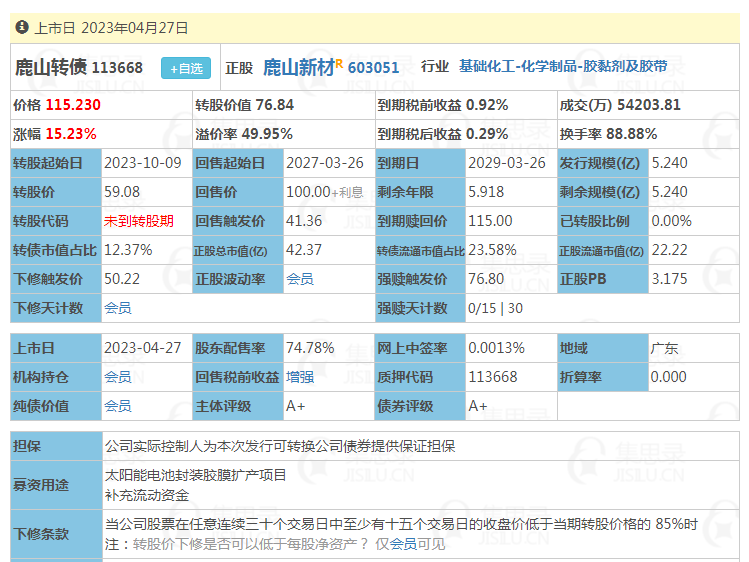Select 下修条款 condition sentence
The width and height of the screenshot is (749, 562).
[x=401, y=524]
